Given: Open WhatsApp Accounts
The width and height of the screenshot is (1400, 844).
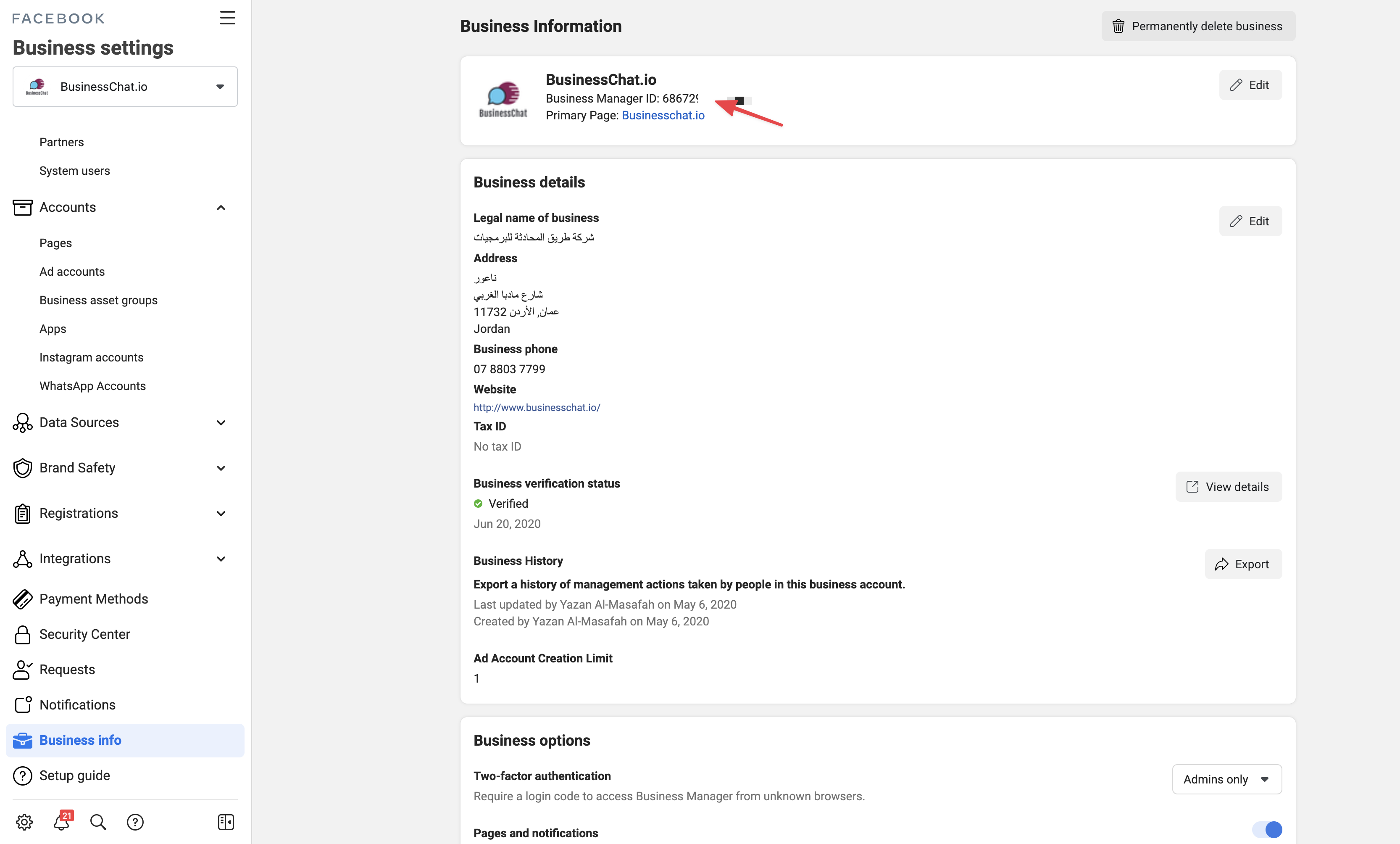Looking at the screenshot, I should [92, 386].
